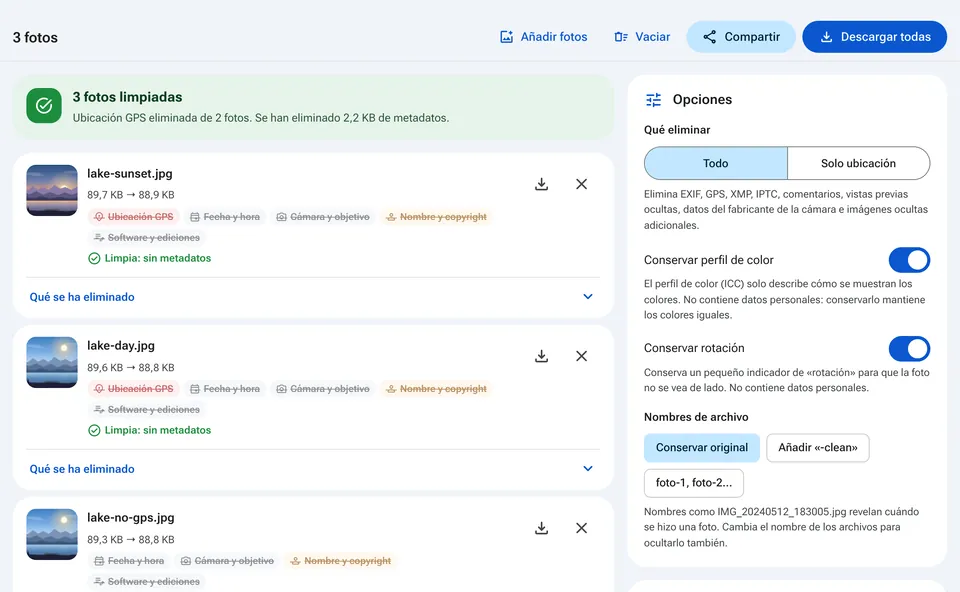Open the lake-sunset.jpg thumbnail
Viewport: 960px width, 592px height.
tap(52, 190)
